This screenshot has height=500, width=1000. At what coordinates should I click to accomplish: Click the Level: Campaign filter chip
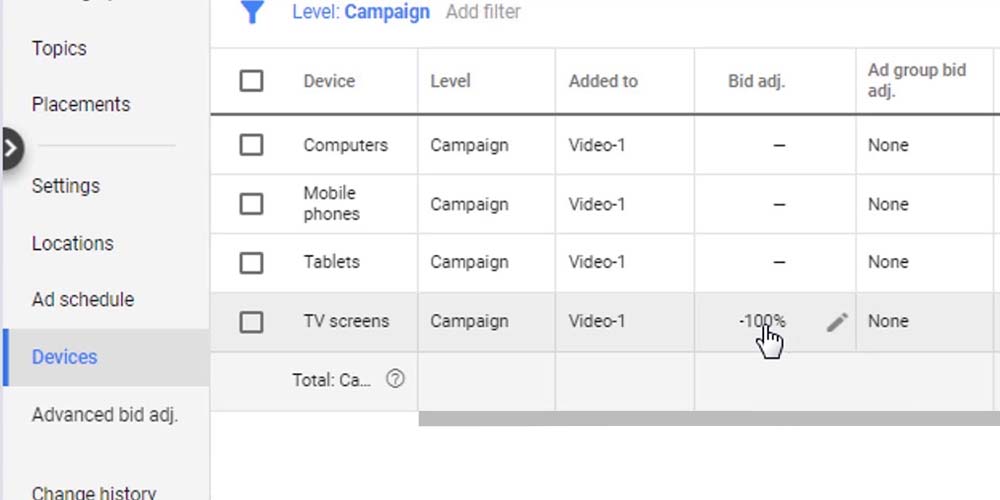click(361, 11)
